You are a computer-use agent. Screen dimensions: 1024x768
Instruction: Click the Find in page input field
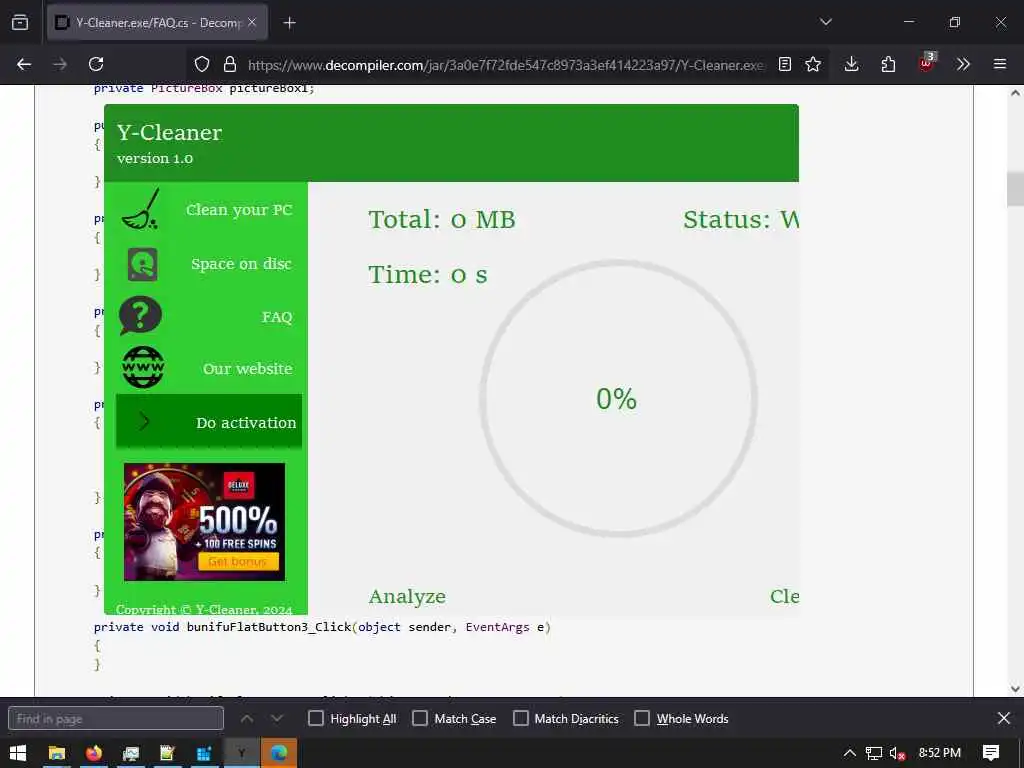[116, 718]
